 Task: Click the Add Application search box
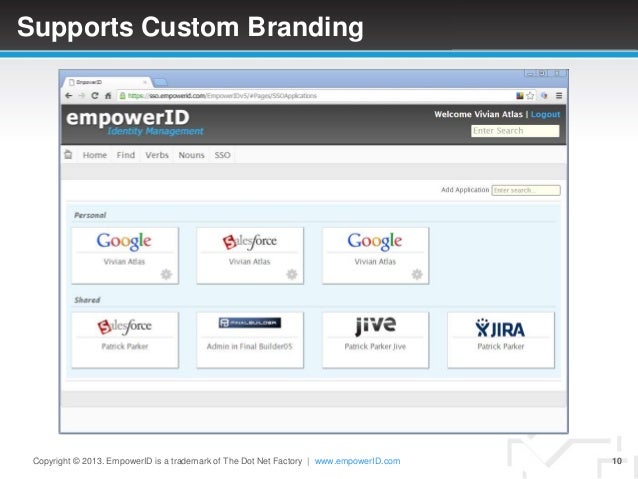[526, 190]
